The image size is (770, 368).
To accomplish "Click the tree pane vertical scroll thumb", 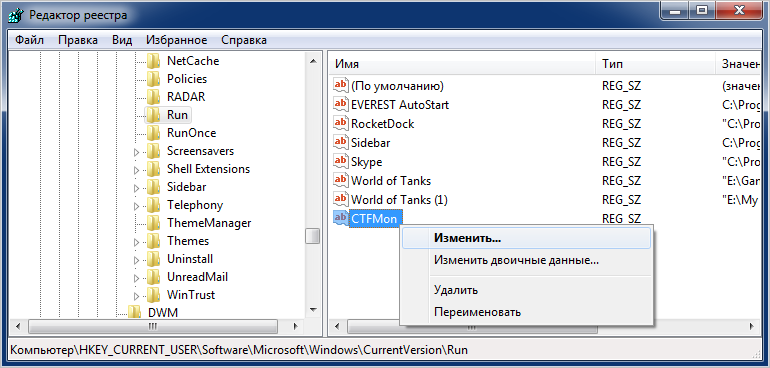I will pos(312,236).
